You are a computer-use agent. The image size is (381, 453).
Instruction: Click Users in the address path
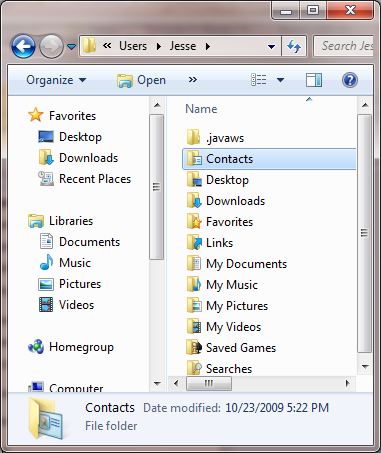pyautogui.click(x=133, y=46)
